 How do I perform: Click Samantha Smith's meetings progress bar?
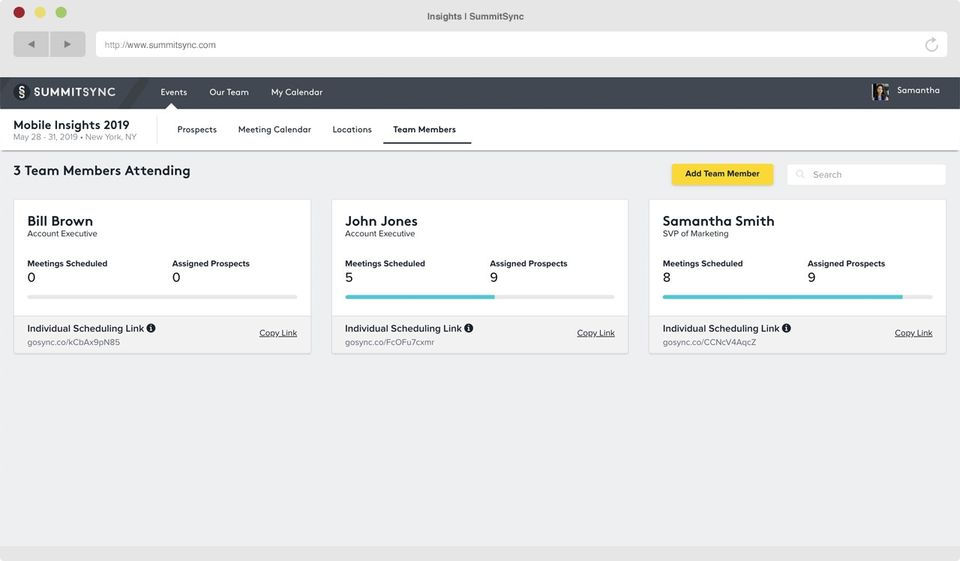(x=798, y=297)
